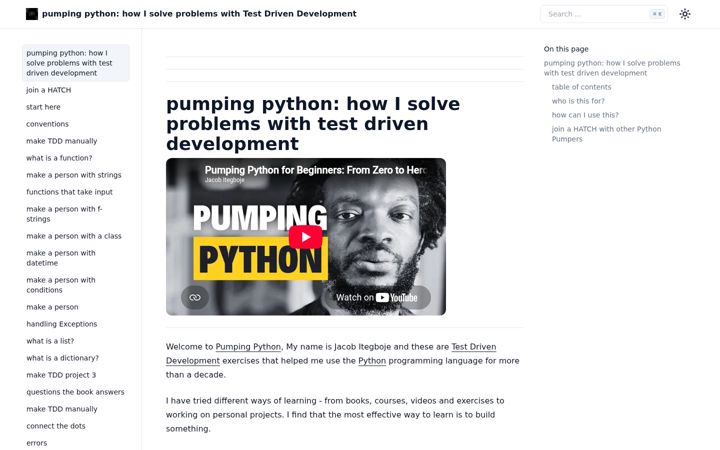Open Watch on YouTube button
The height and width of the screenshot is (450, 720).
click(377, 298)
